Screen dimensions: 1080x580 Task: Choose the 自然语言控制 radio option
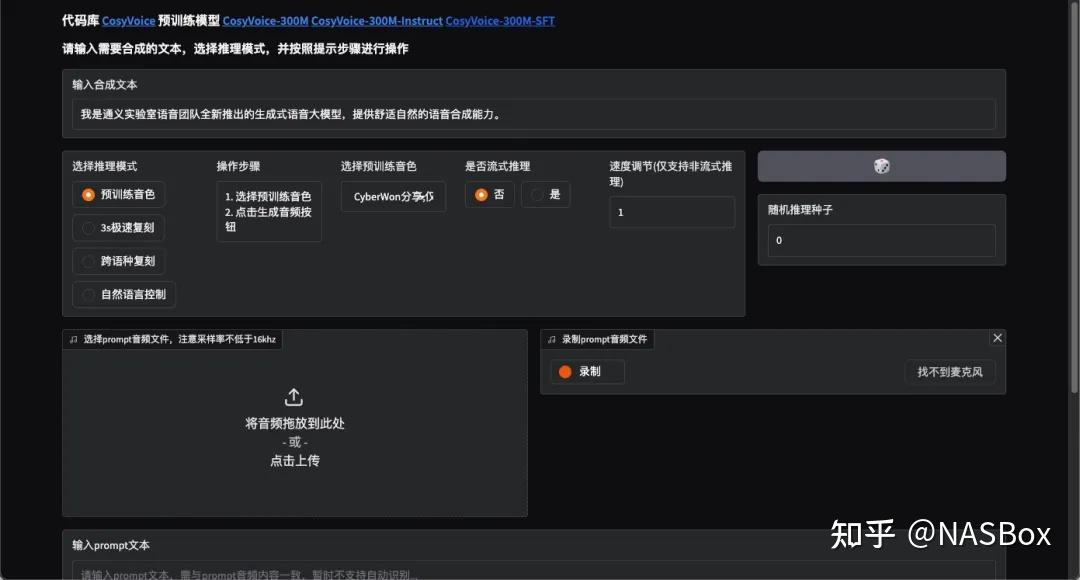[x=89, y=294]
